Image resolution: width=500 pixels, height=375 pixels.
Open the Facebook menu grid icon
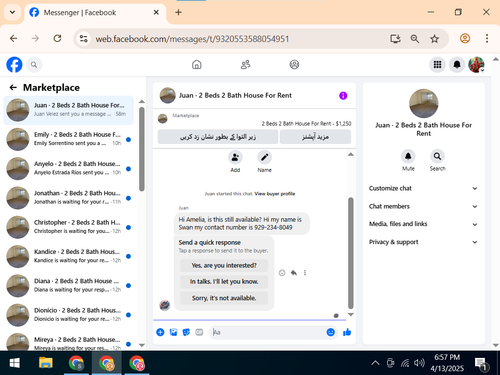tap(437, 64)
